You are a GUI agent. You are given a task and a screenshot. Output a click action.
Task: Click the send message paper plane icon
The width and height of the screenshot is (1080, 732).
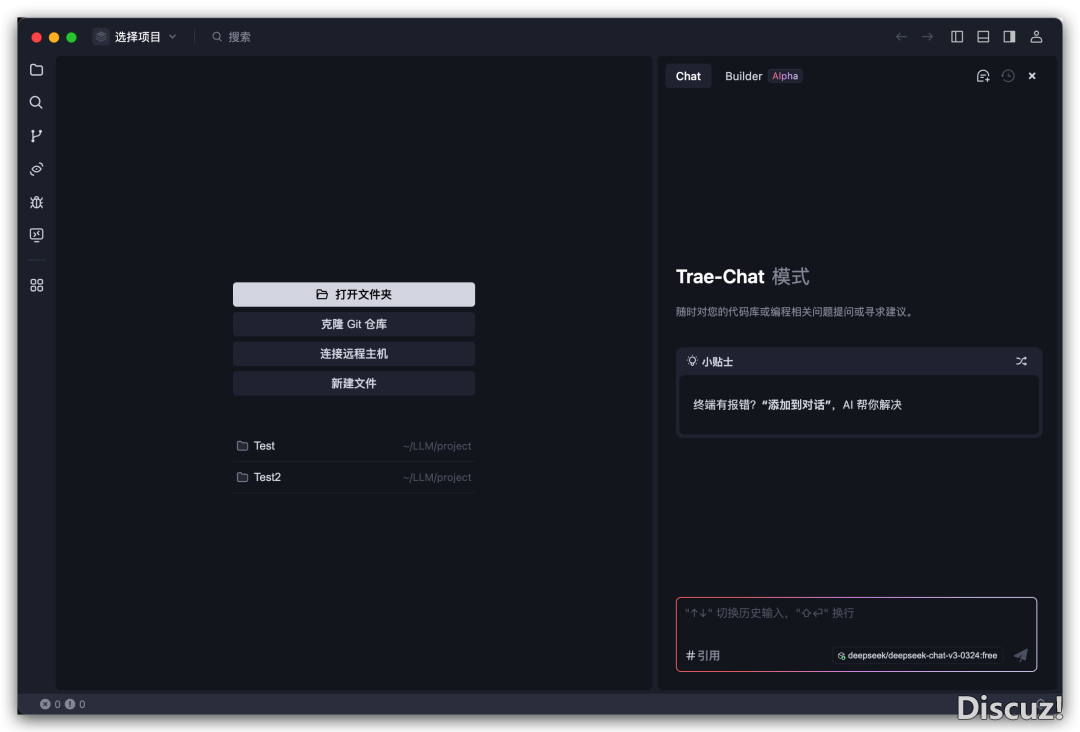click(1021, 655)
